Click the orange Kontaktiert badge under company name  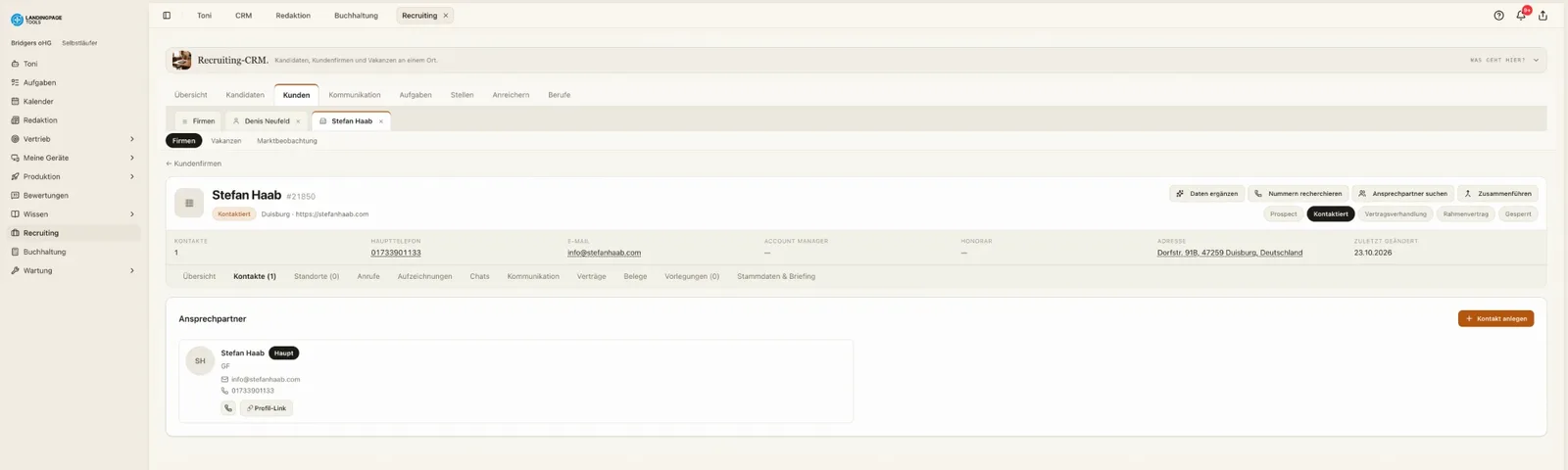(x=233, y=214)
